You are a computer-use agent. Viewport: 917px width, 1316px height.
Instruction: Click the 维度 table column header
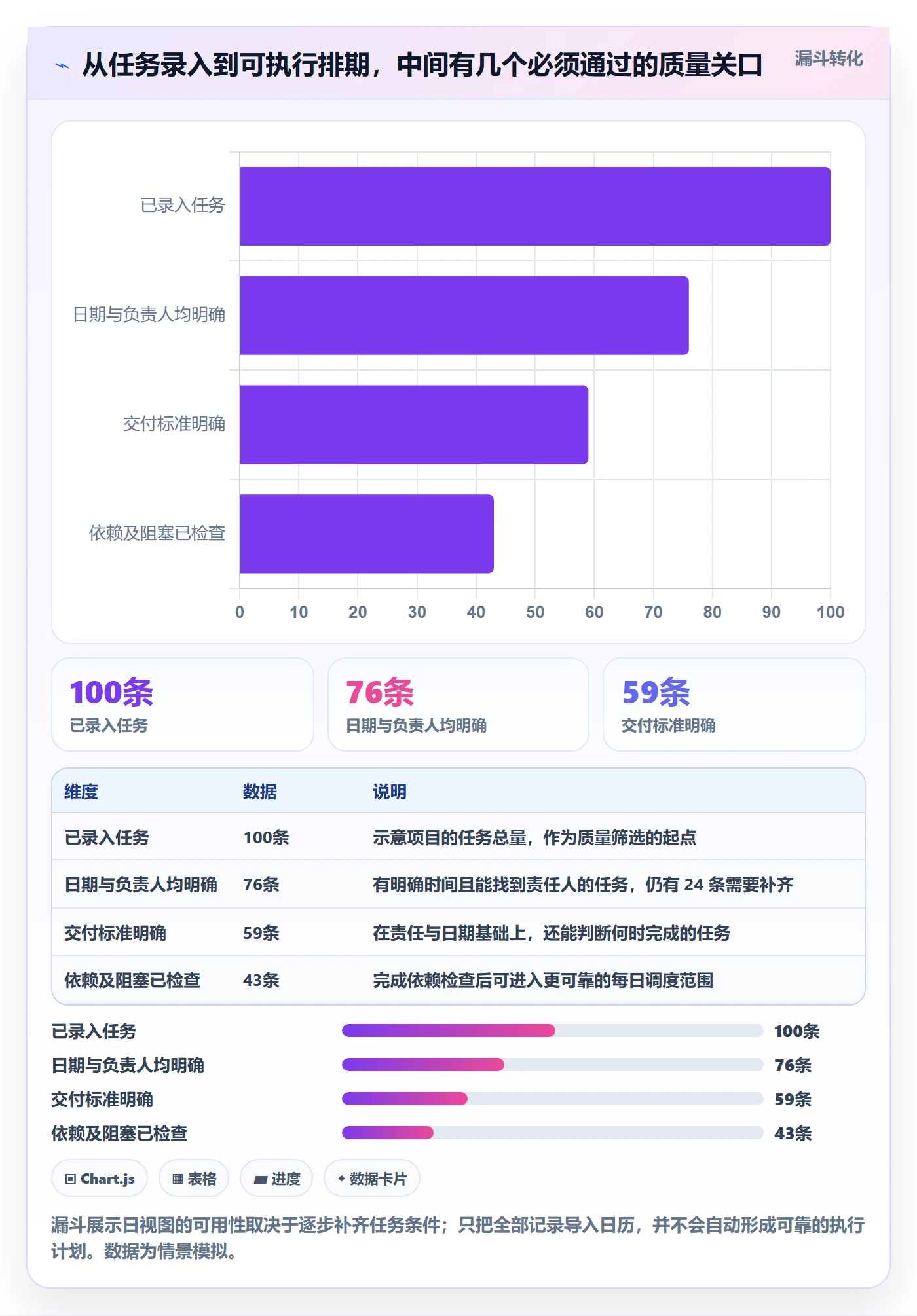(81, 792)
